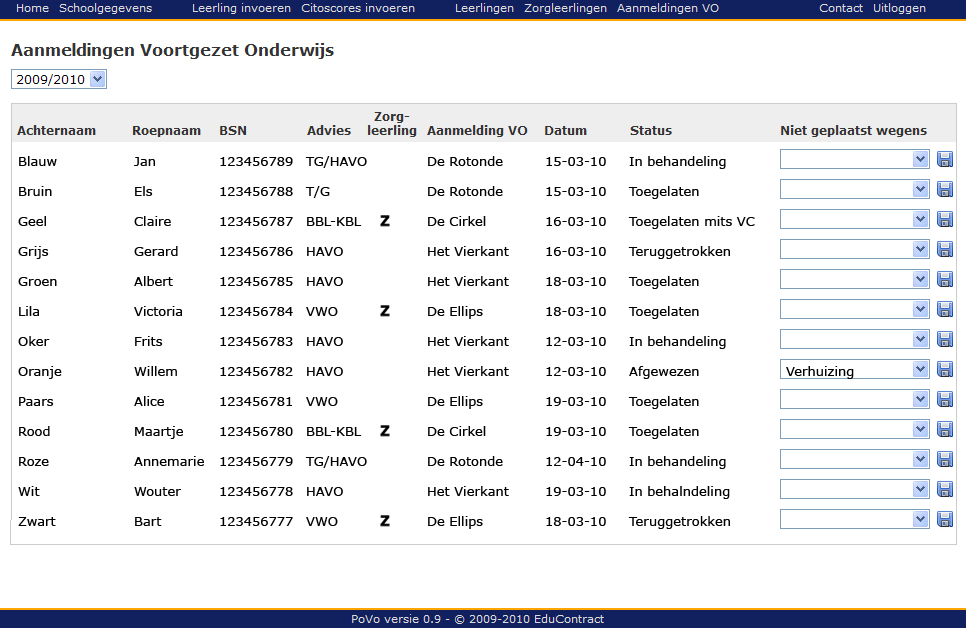The height and width of the screenshot is (628, 966).
Task: Open 'Niet geplaatst wegens' dropdown for Roze
Action: pyautogui.click(x=854, y=459)
